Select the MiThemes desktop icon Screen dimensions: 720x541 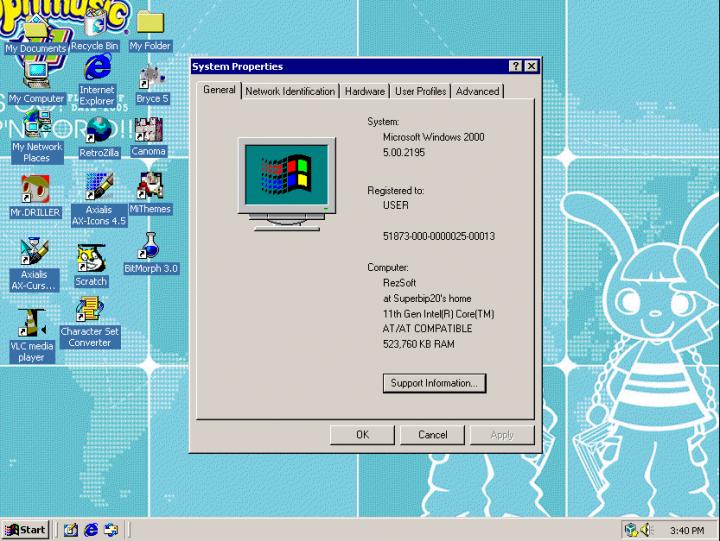coord(150,188)
